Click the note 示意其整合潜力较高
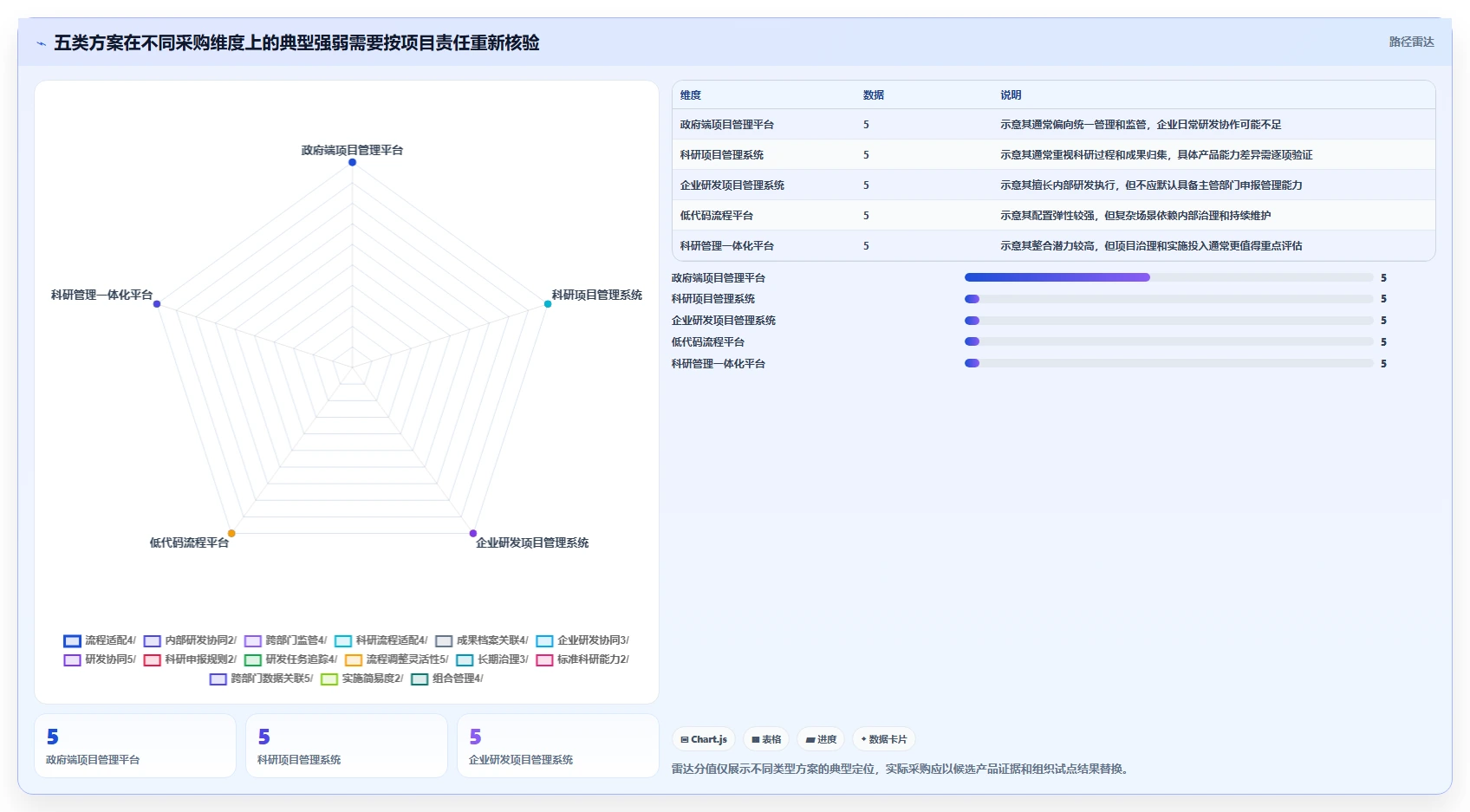The height and width of the screenshot is (812, 1470). [x=1151, y=246]
